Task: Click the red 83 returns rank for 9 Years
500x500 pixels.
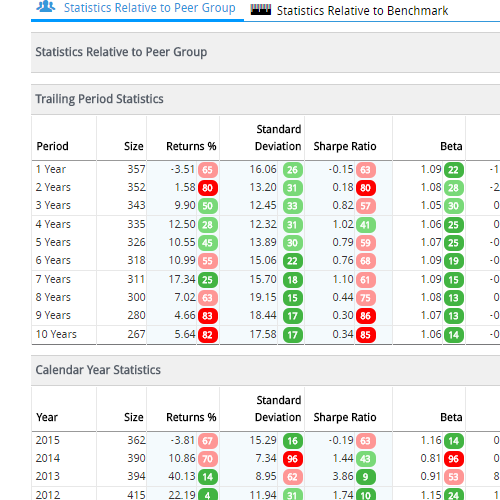Action: pos(208,316)
